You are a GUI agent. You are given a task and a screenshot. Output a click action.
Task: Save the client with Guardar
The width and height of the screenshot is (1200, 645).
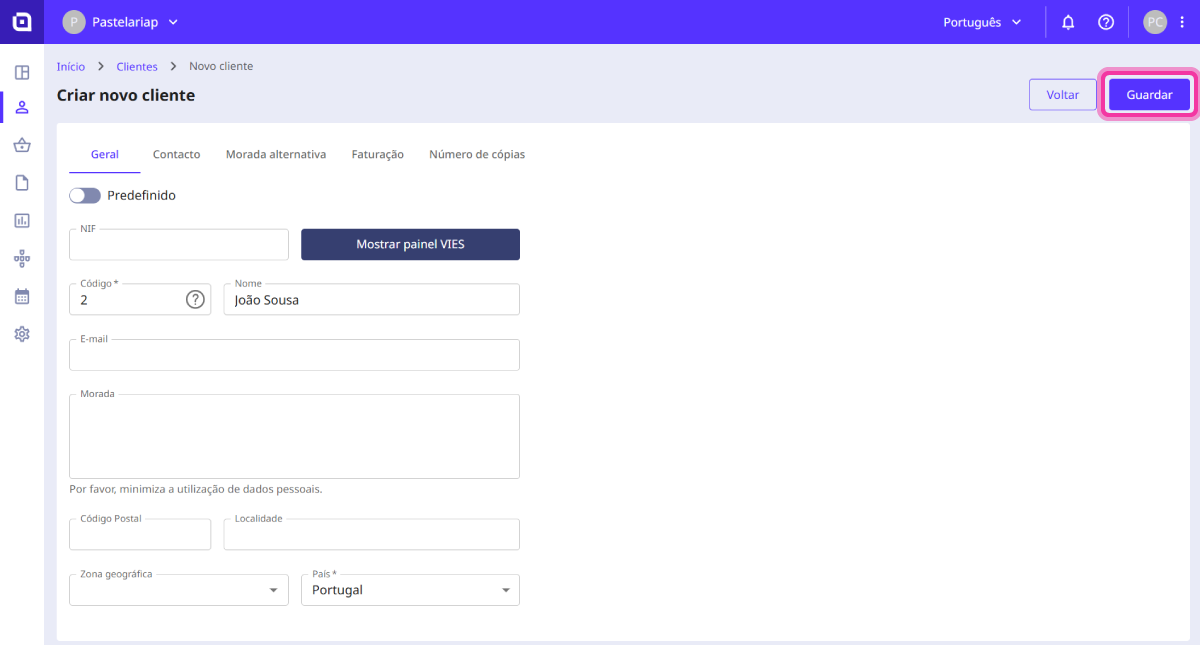(x=1148, y=94)
